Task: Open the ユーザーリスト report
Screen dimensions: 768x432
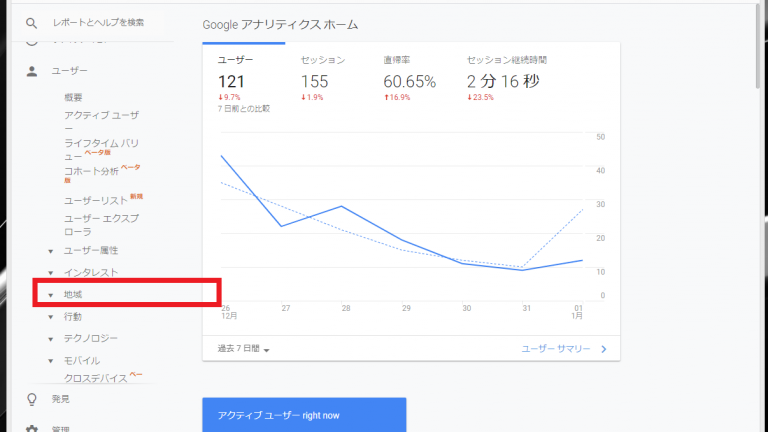Action: 103,200
